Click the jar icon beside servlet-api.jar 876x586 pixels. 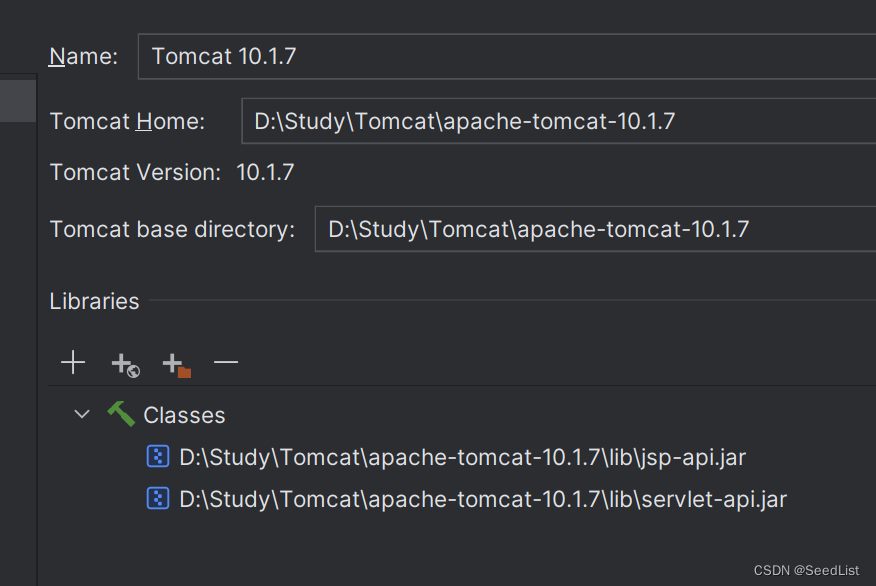pyautogui.click(x=158, y=498)
